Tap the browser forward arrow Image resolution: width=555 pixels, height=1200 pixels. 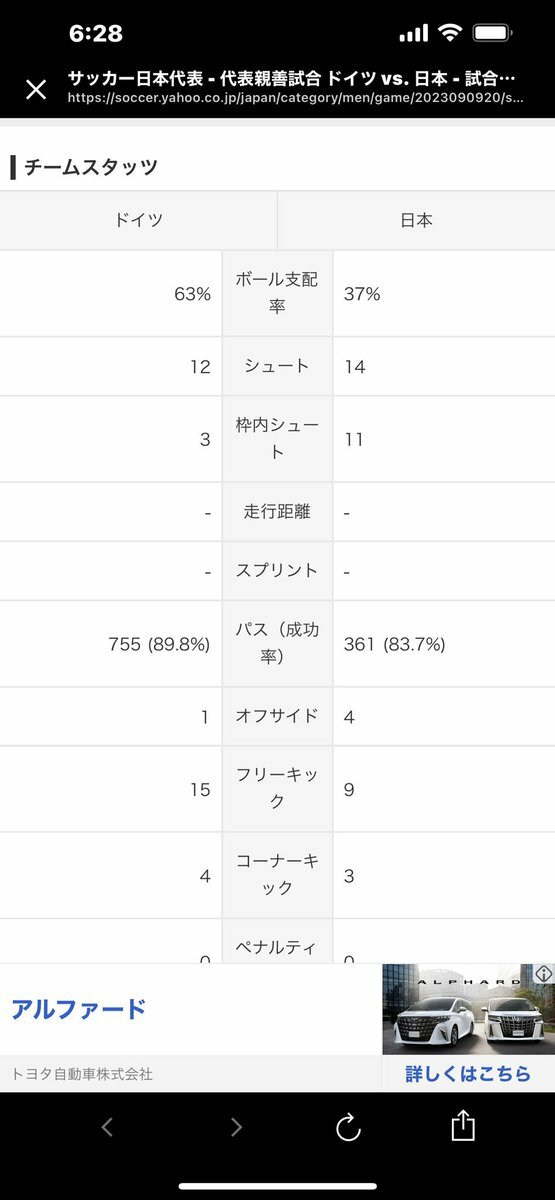coord(236,1128)
